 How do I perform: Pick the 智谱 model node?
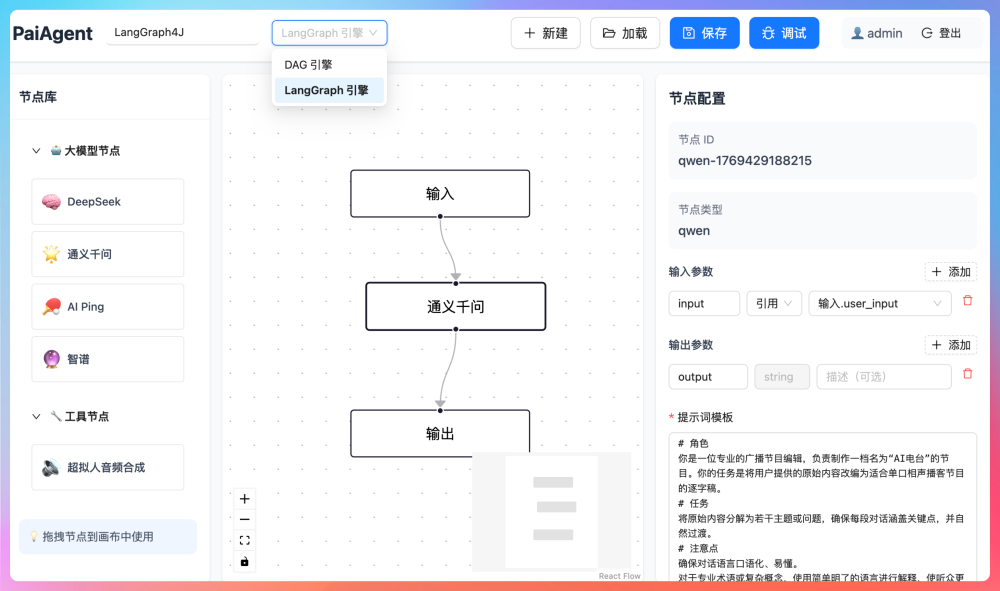point(108,359)
